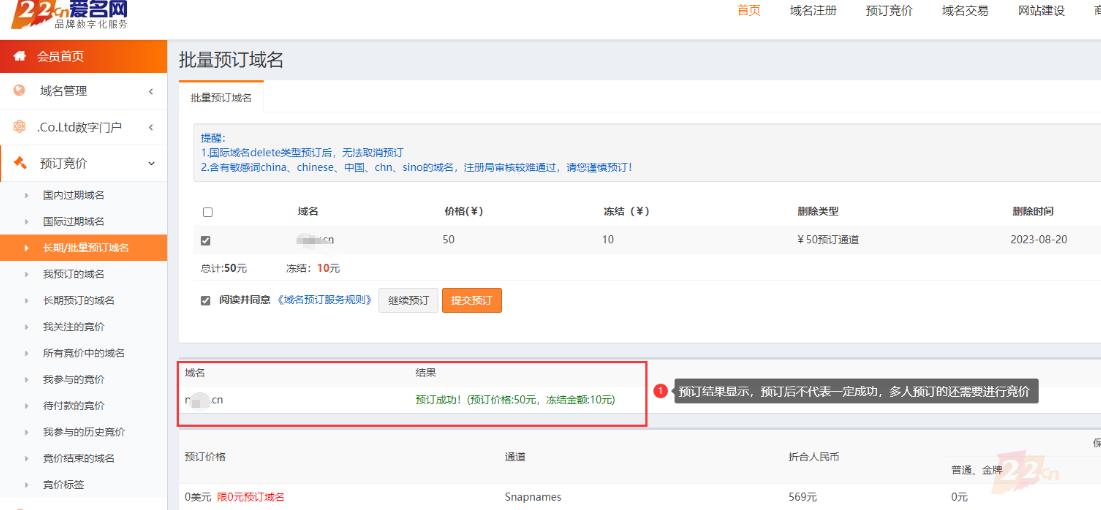This screenshot has height=510, width=1101.
Task: Click the arrow bullet beside 国内过期域名
Action: tap(27, 195)
